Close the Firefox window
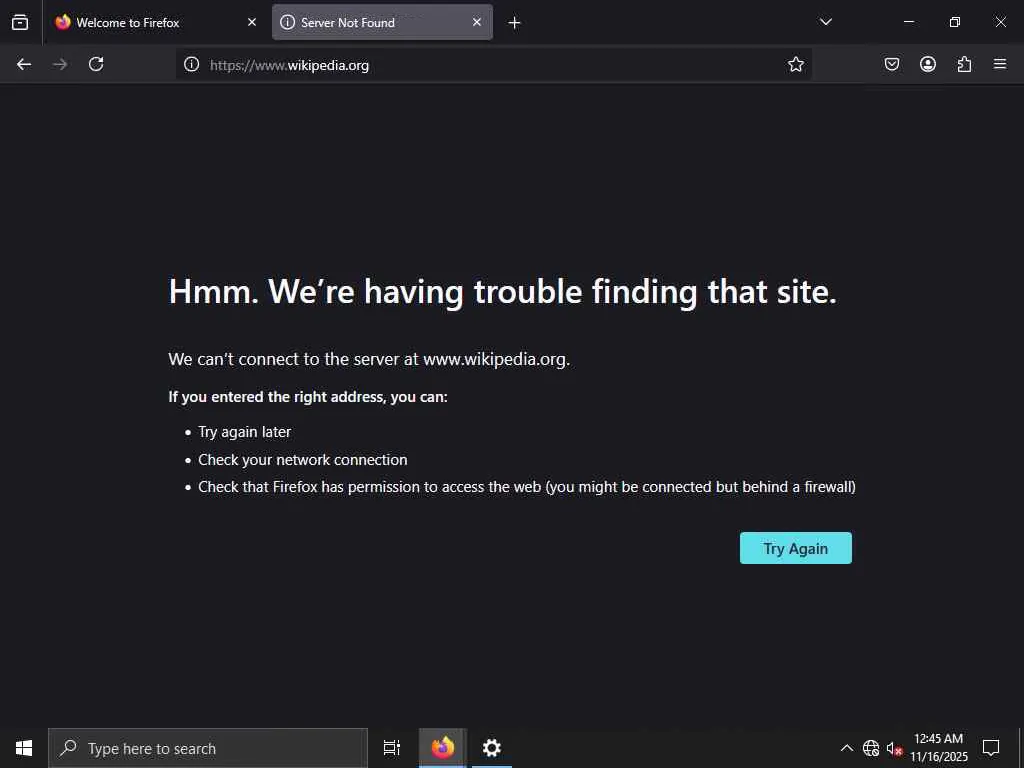The width and height of the screenshot is (1024, 768). point(1000,22)
